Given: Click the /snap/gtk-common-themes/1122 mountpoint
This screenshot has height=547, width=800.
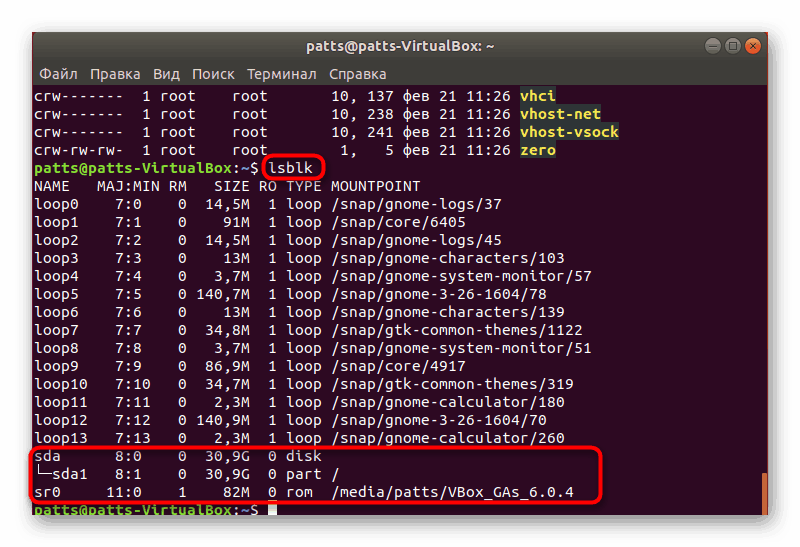Looking at the screenshot, I should point(457,330).
